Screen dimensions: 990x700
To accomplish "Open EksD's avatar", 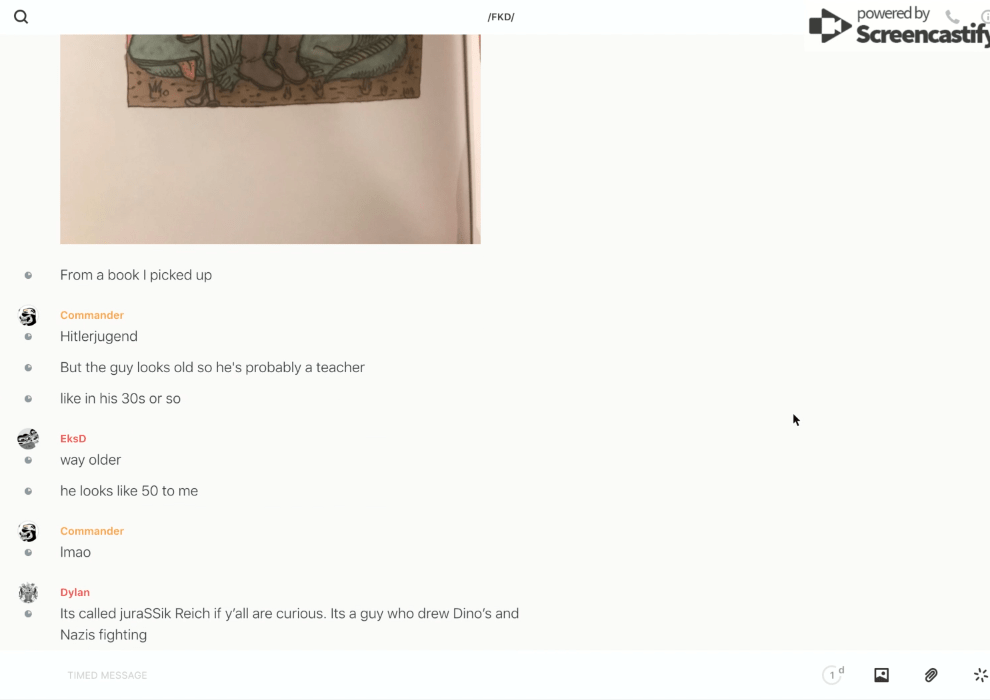I will click(x=28, y=439).
